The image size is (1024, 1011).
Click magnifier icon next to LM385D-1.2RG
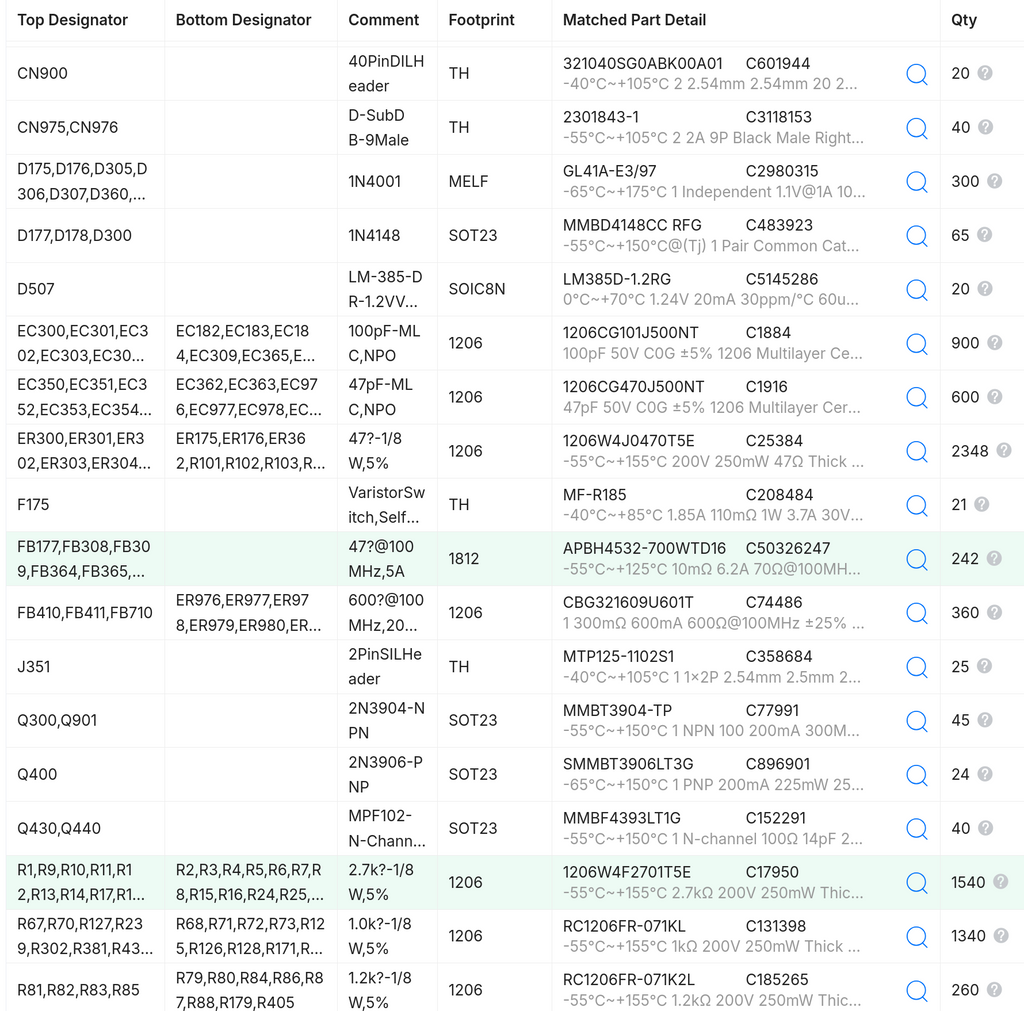tap(917, 289)
